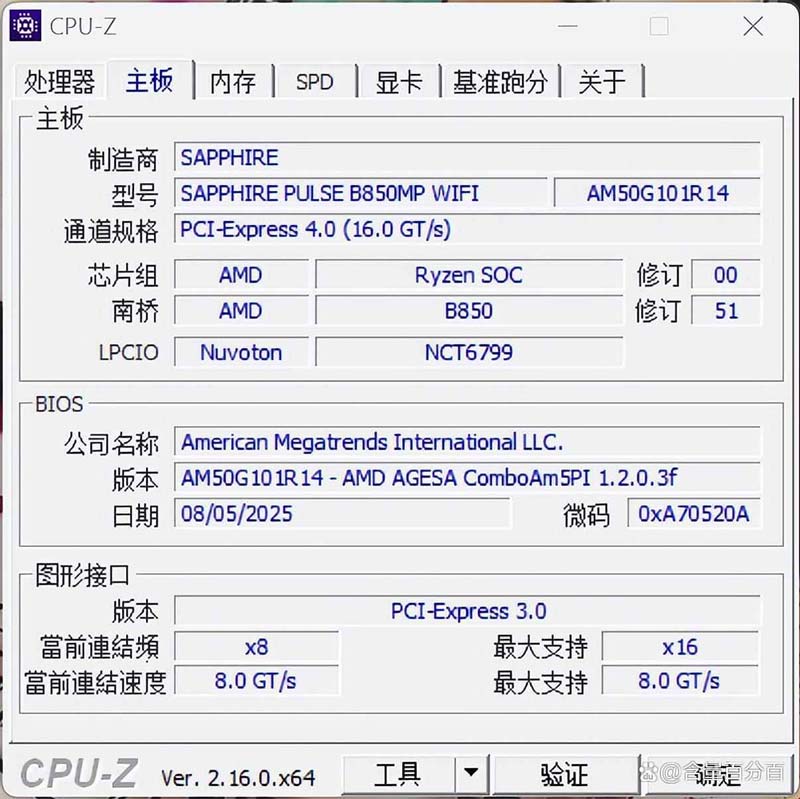Go to the 显卡 tab

(398, 82)
